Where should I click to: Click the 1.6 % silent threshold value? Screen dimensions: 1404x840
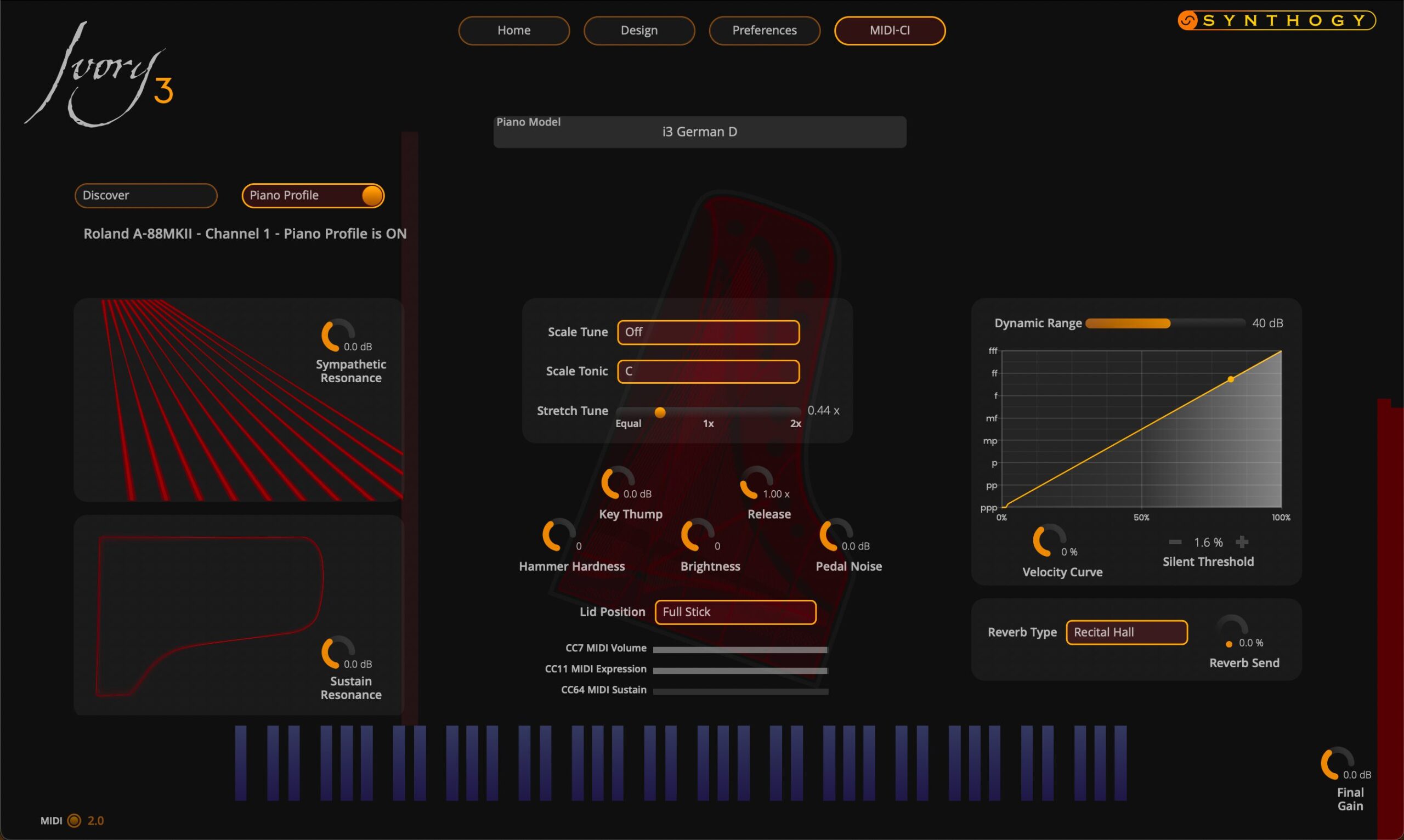(1208, 542)
